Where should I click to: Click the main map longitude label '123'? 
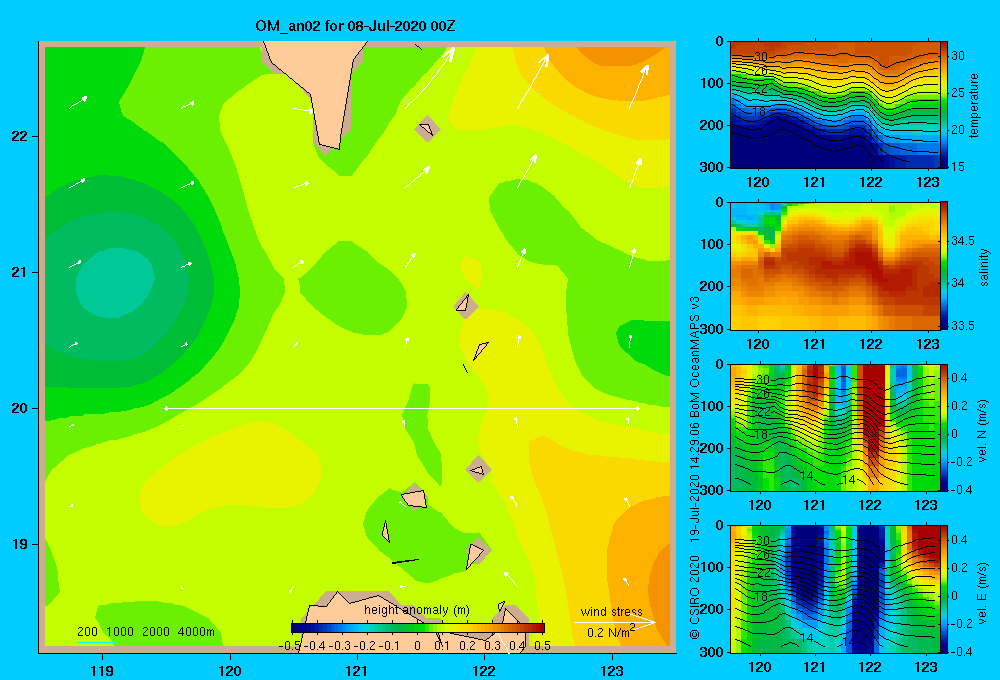[612, 670]
